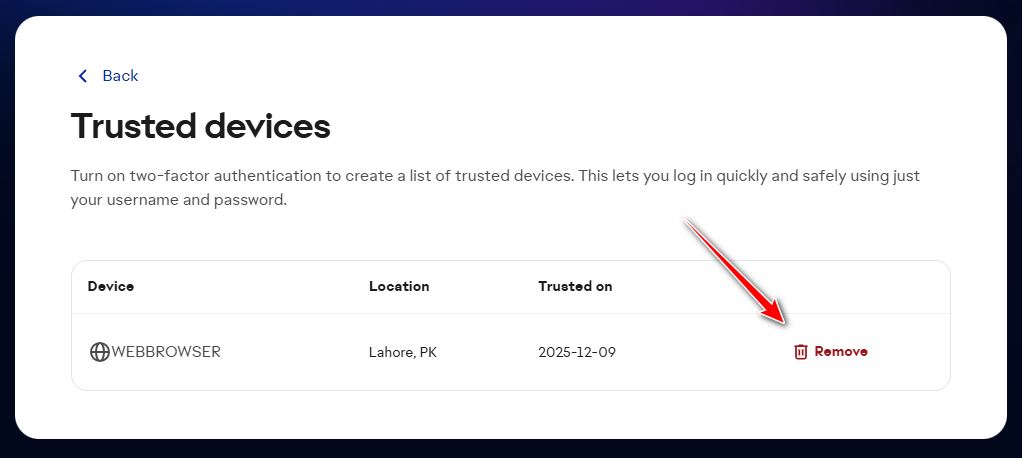Click the red annotation arrow's head
1022x458 pixels.
780,317
